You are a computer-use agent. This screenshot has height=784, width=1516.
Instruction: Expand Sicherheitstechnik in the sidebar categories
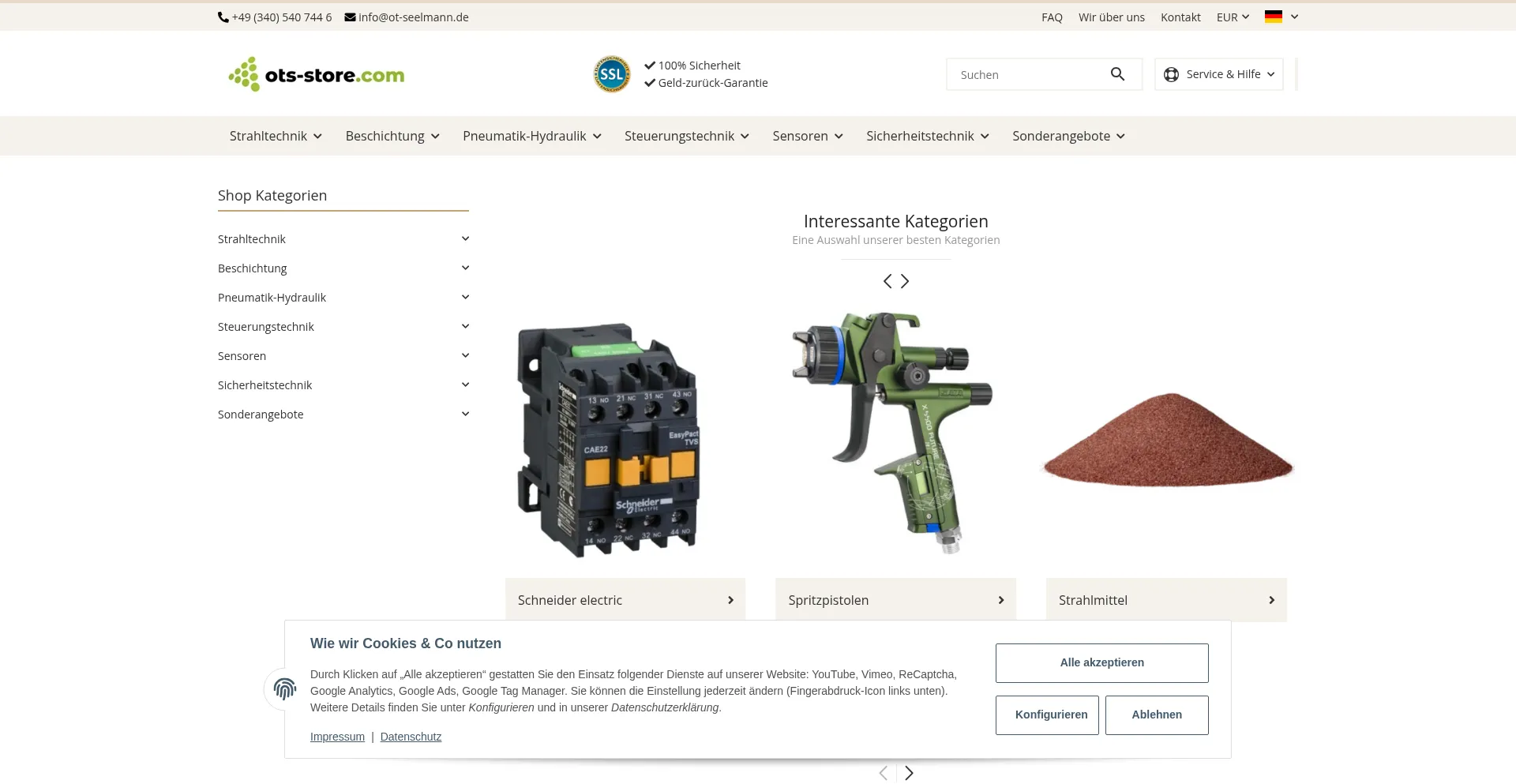point(465,384)
